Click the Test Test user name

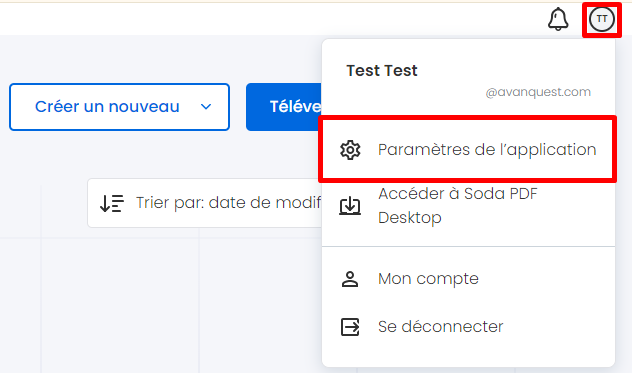point(382,71)
